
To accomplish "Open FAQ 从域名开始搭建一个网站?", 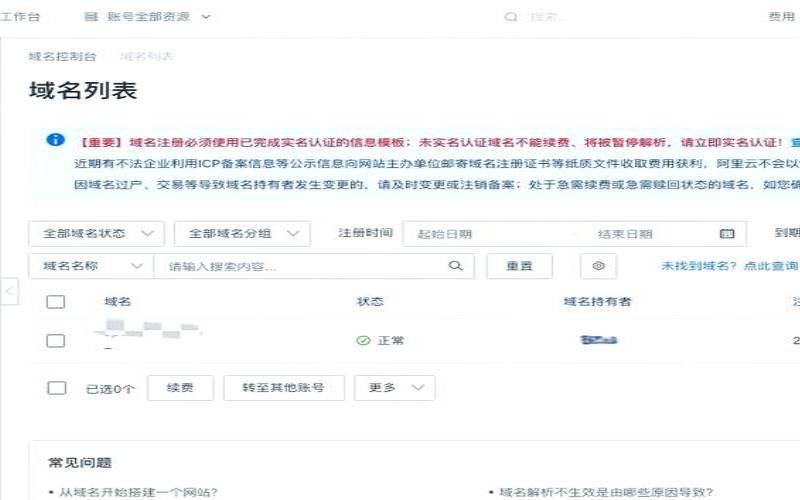I will (x=138, y=492).
